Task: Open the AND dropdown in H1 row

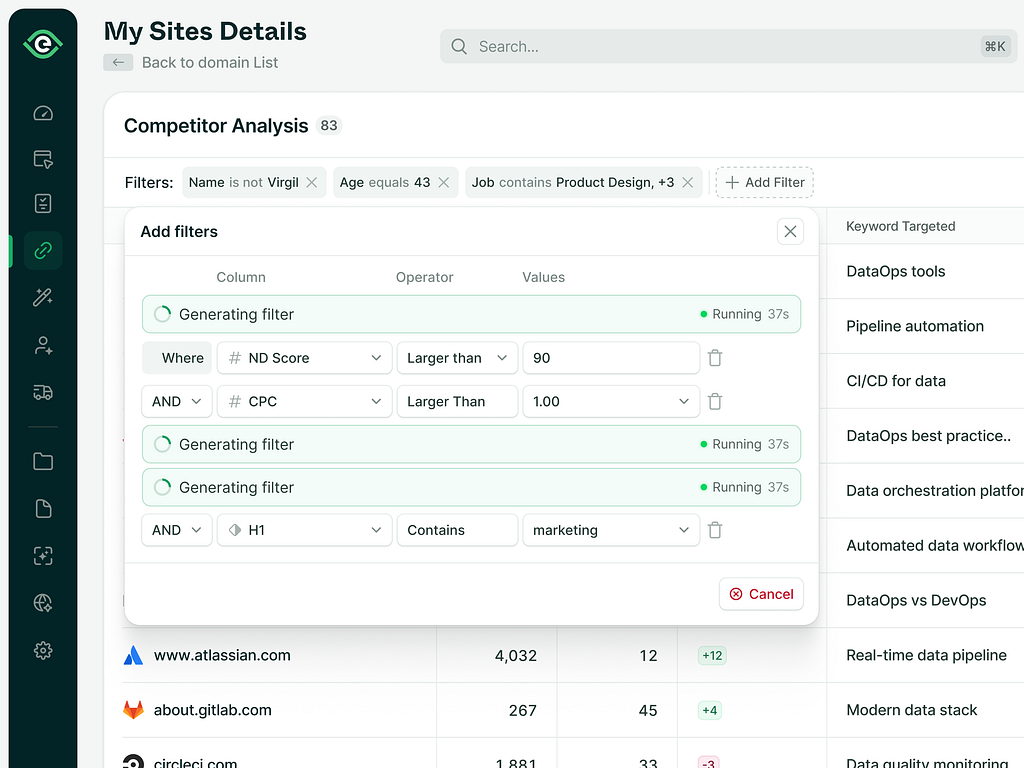Action: coord(177,530)
